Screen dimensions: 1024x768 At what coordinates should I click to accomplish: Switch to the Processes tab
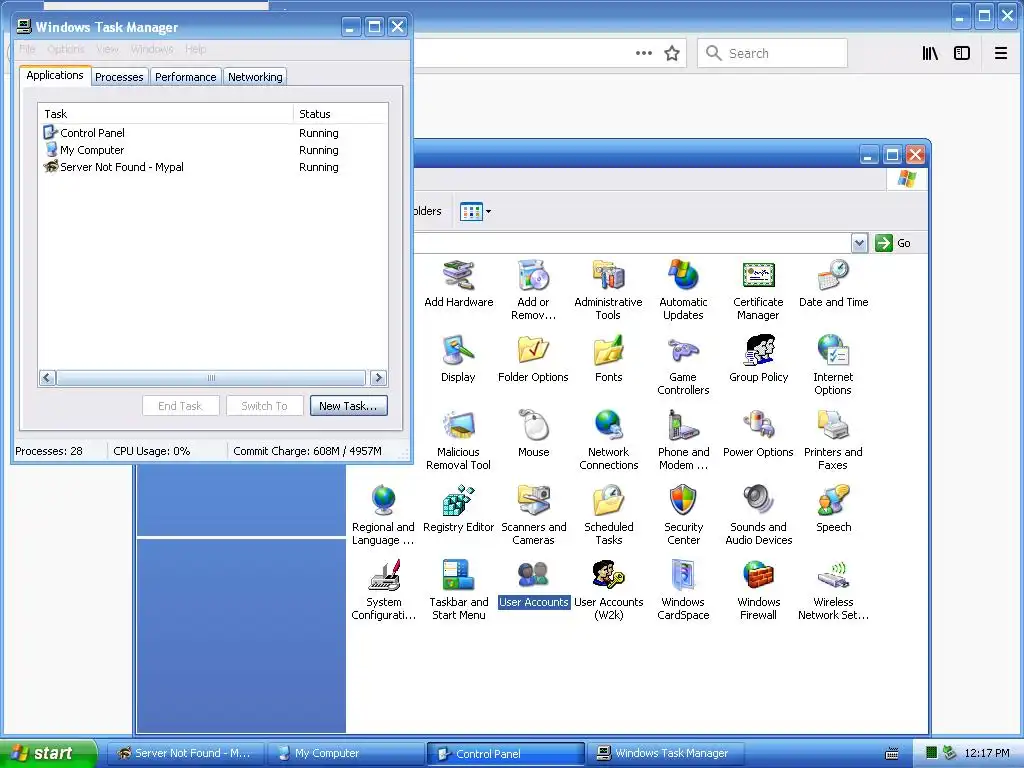120,77
